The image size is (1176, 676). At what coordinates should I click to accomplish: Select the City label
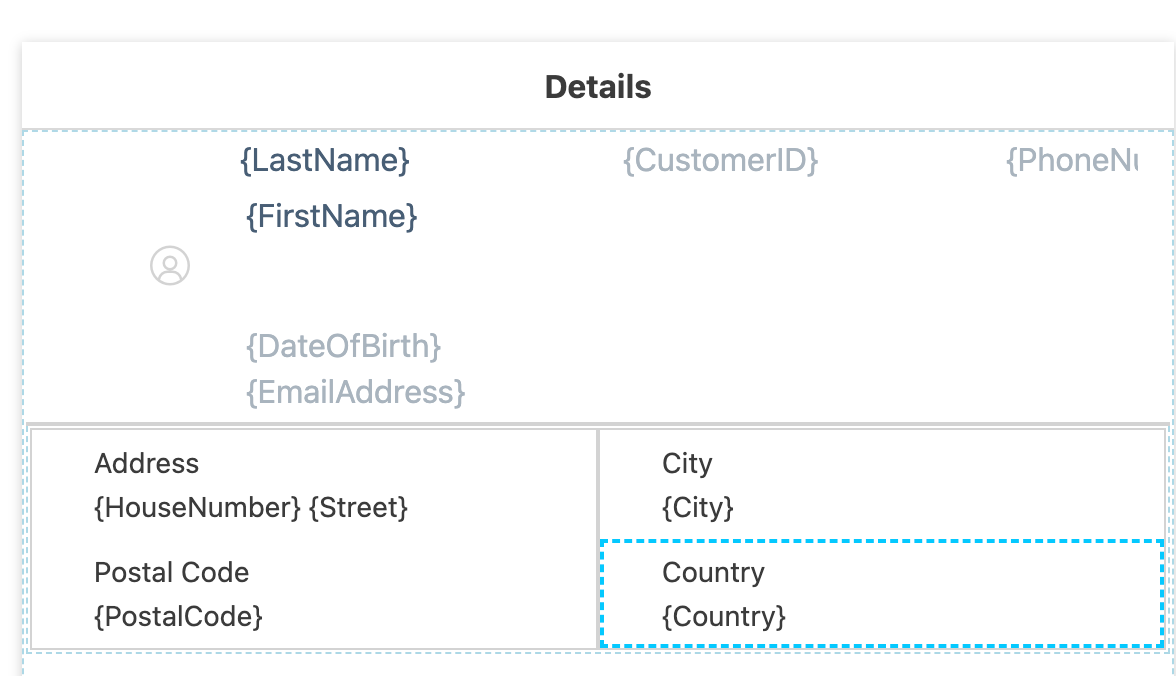687,464
